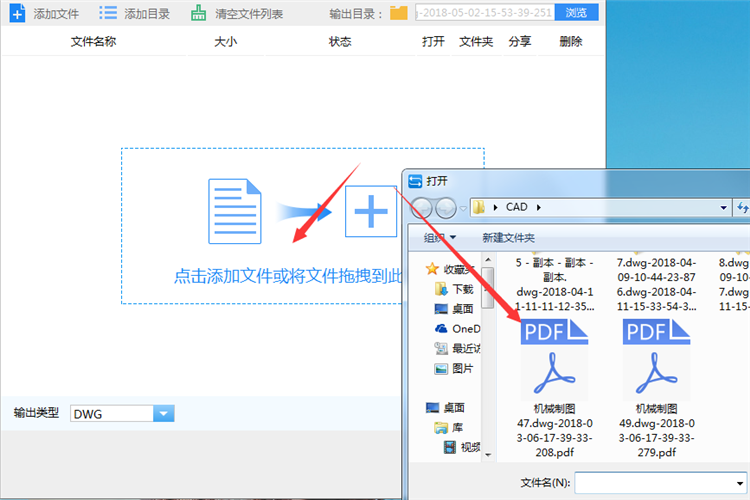Click the output directory path field
The height and width of the screenshot is (500, 750).
pos(485,12)
